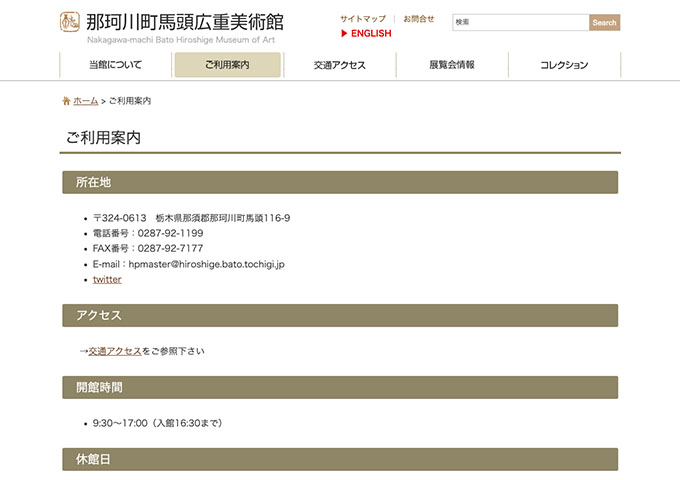This screenshot has width=680, height=480.
Task: Click the red arrow beside ENGLISH
Action: pos(344,34)
